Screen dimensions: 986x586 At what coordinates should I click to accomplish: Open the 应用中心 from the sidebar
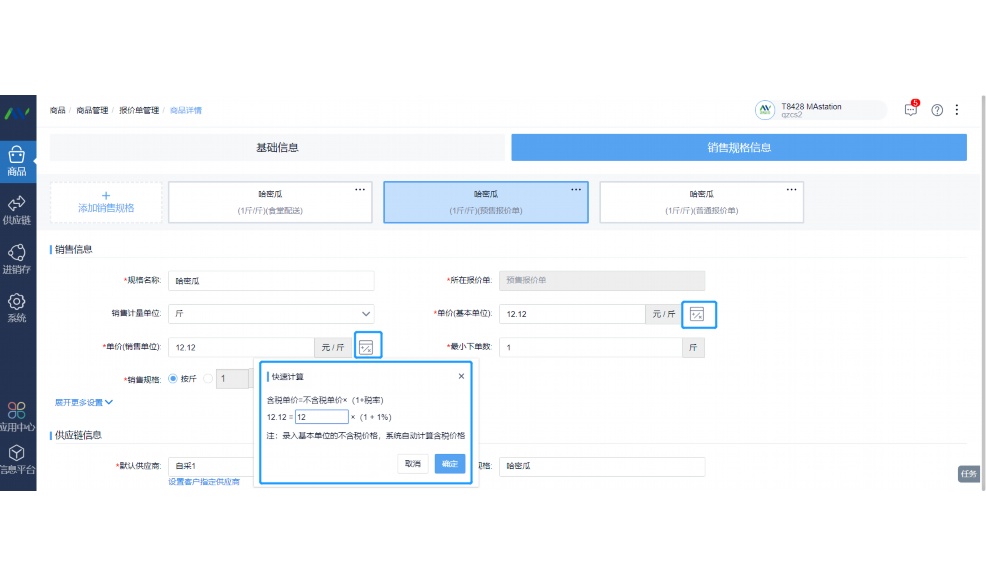(18, 418)
